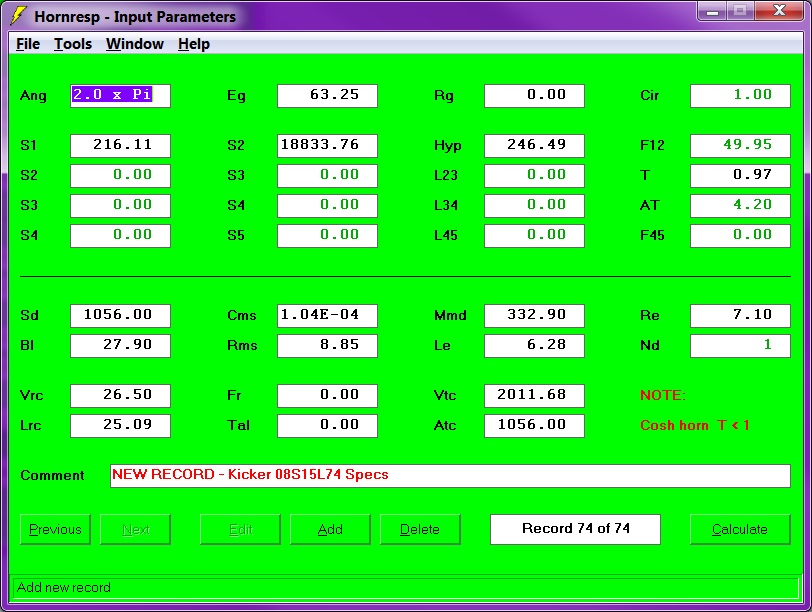Click the Eg field with value 63.25
This screenshot has width=812, height=612.
tap(327, 96)
